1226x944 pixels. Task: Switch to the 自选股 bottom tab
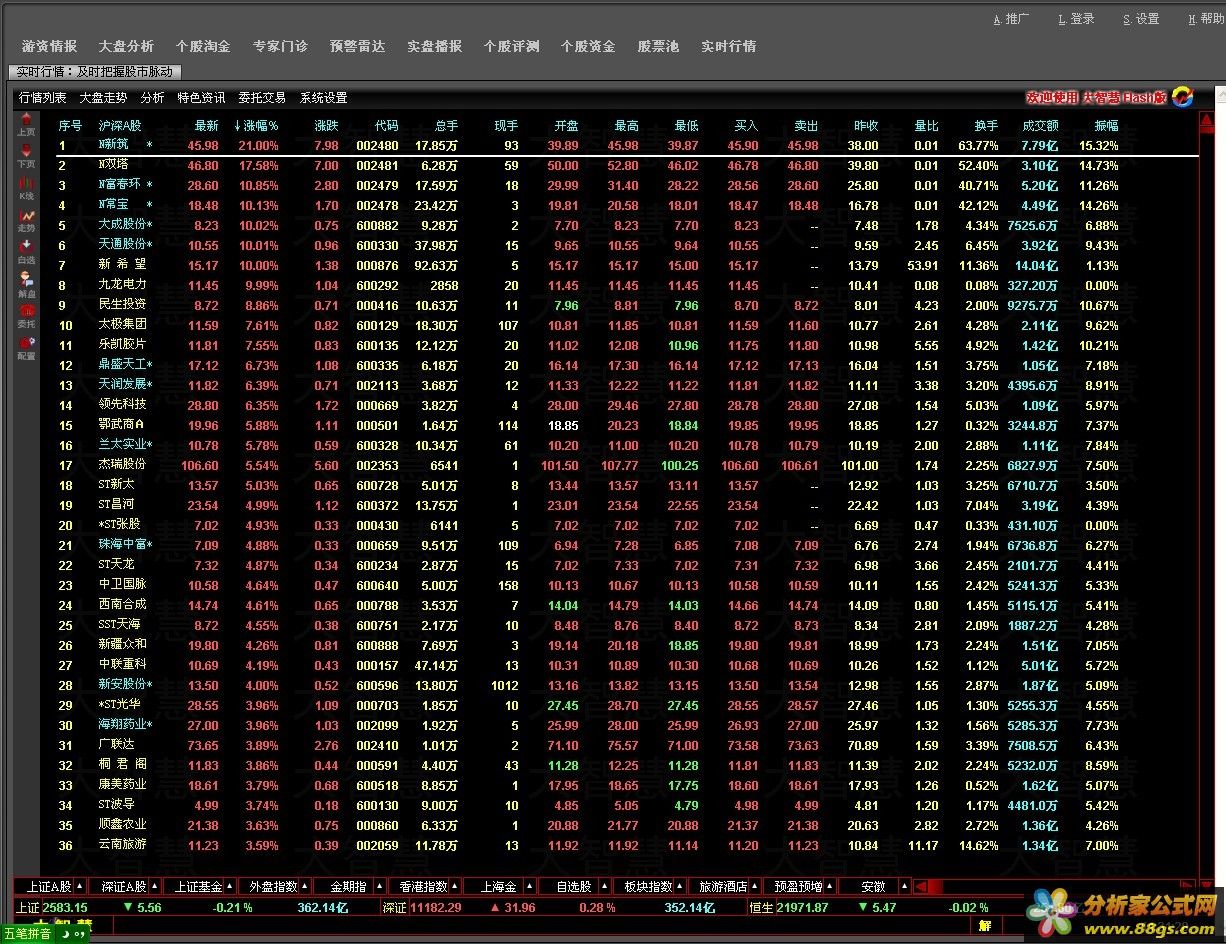pos(573,886)
